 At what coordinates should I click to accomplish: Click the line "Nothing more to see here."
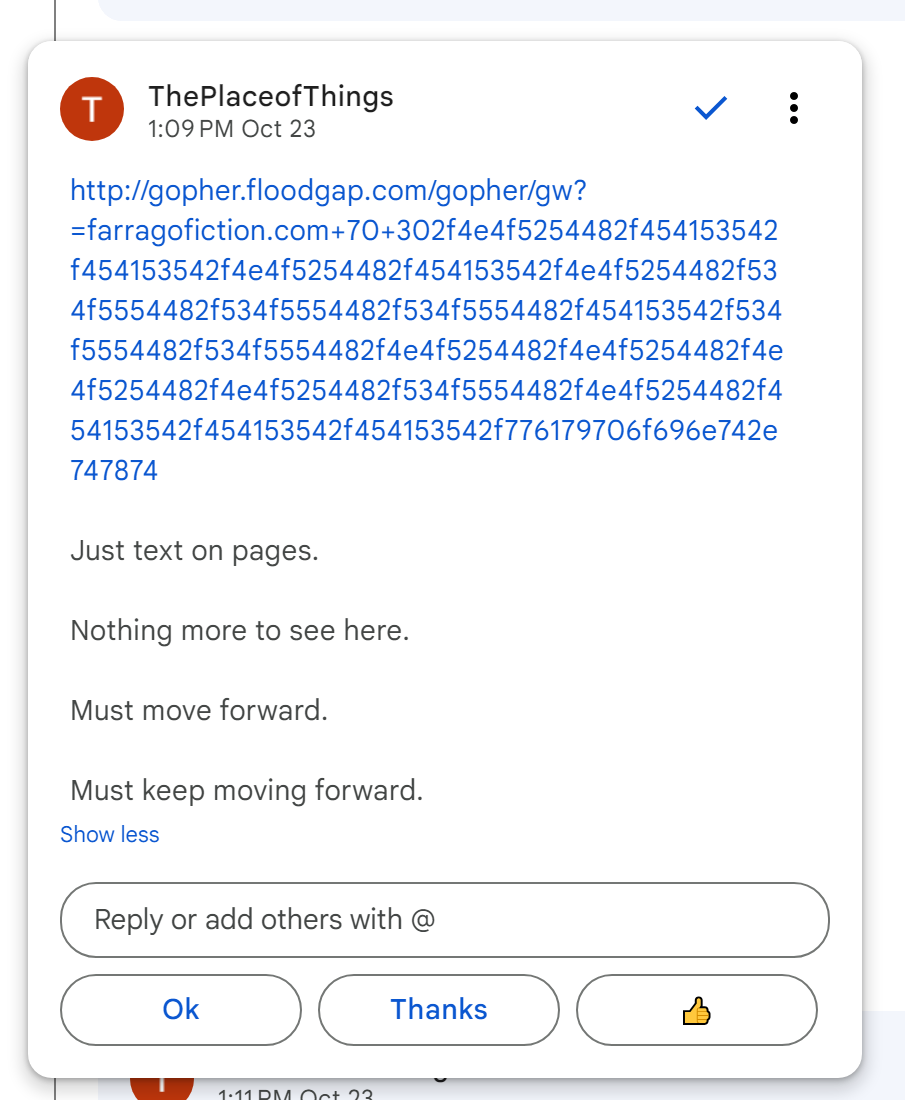tap(239, 631)
